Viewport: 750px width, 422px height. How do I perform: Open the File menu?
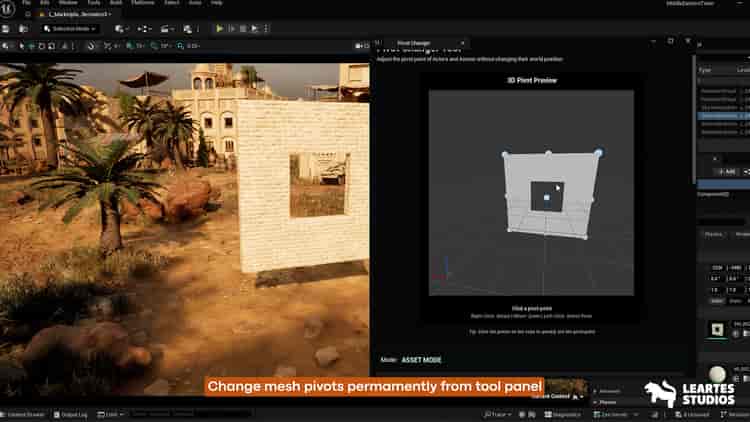(x=26, y=2)
